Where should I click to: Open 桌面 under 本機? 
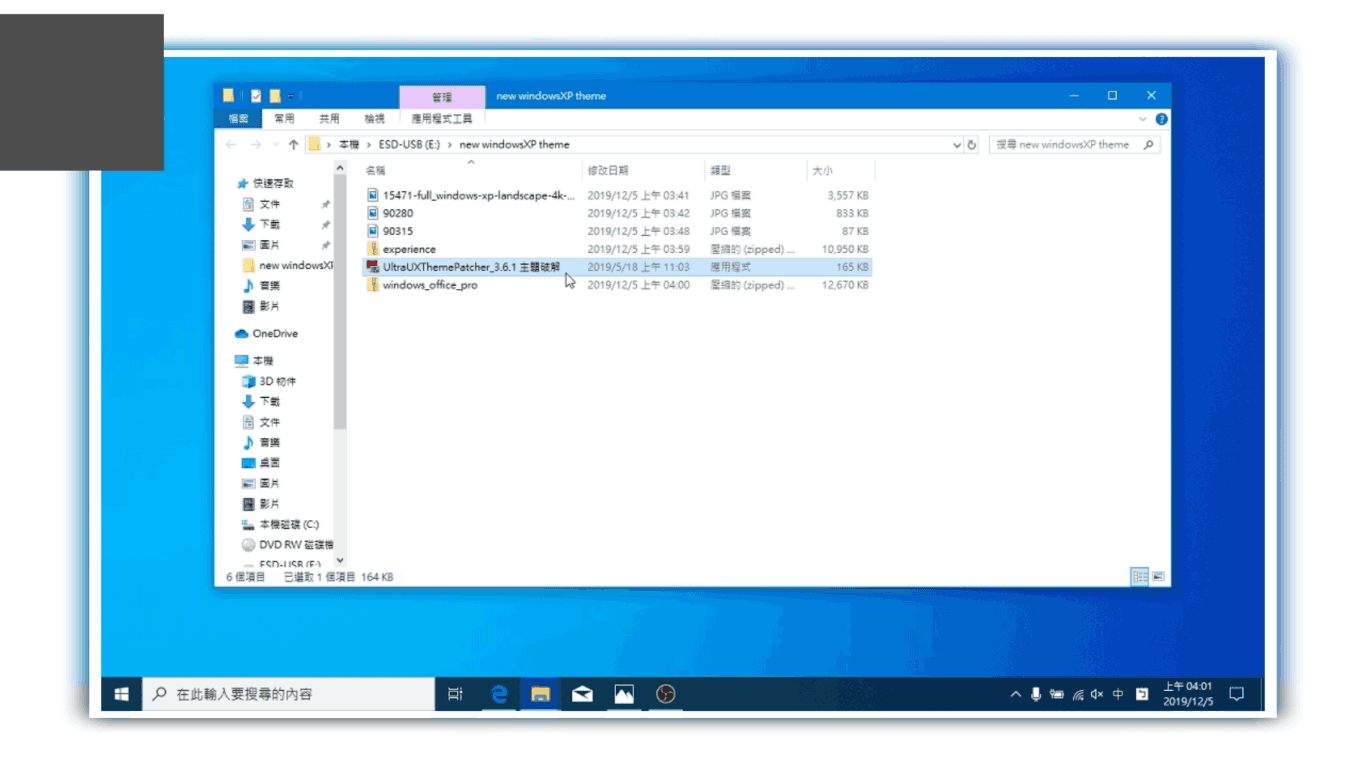click(262, 463)
